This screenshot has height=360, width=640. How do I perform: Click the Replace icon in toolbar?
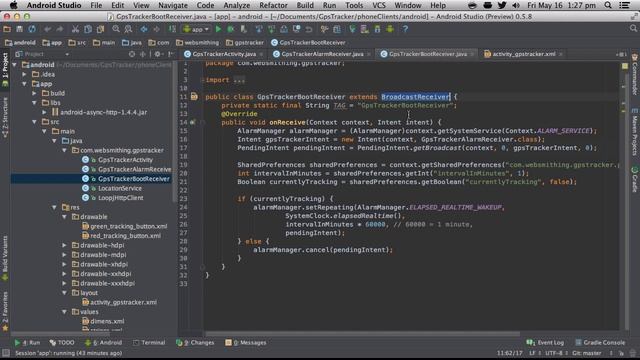tap(128, 29)
